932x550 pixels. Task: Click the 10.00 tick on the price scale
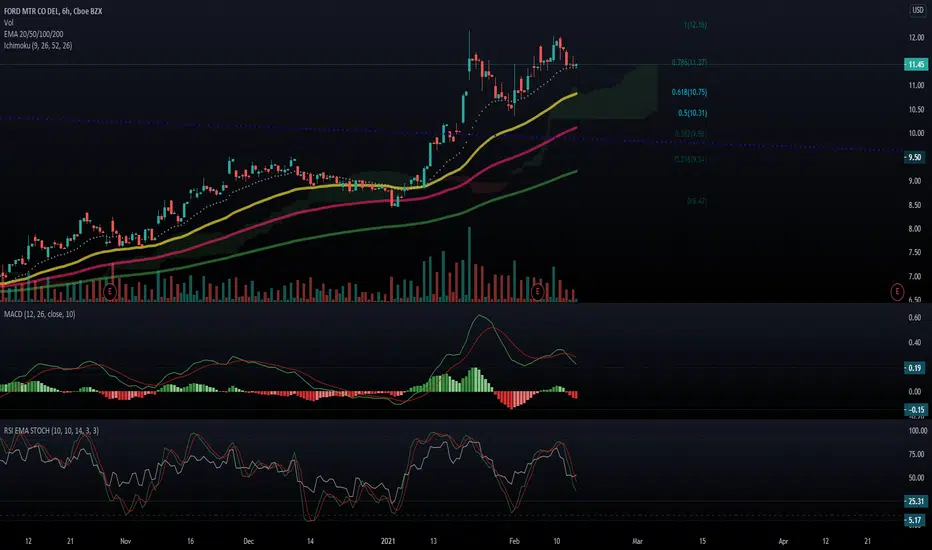coord(916,133)
